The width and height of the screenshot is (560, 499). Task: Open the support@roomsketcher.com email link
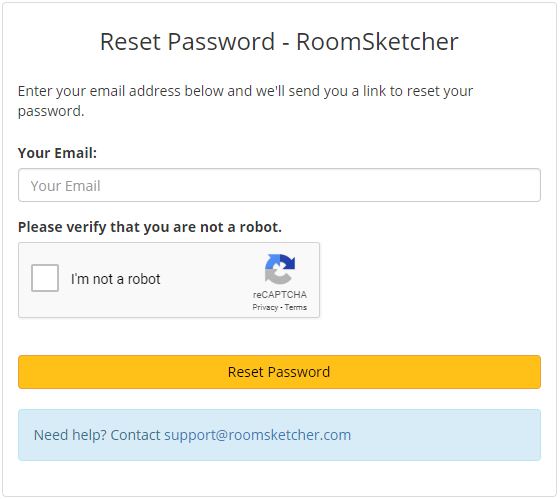(258, 435)
